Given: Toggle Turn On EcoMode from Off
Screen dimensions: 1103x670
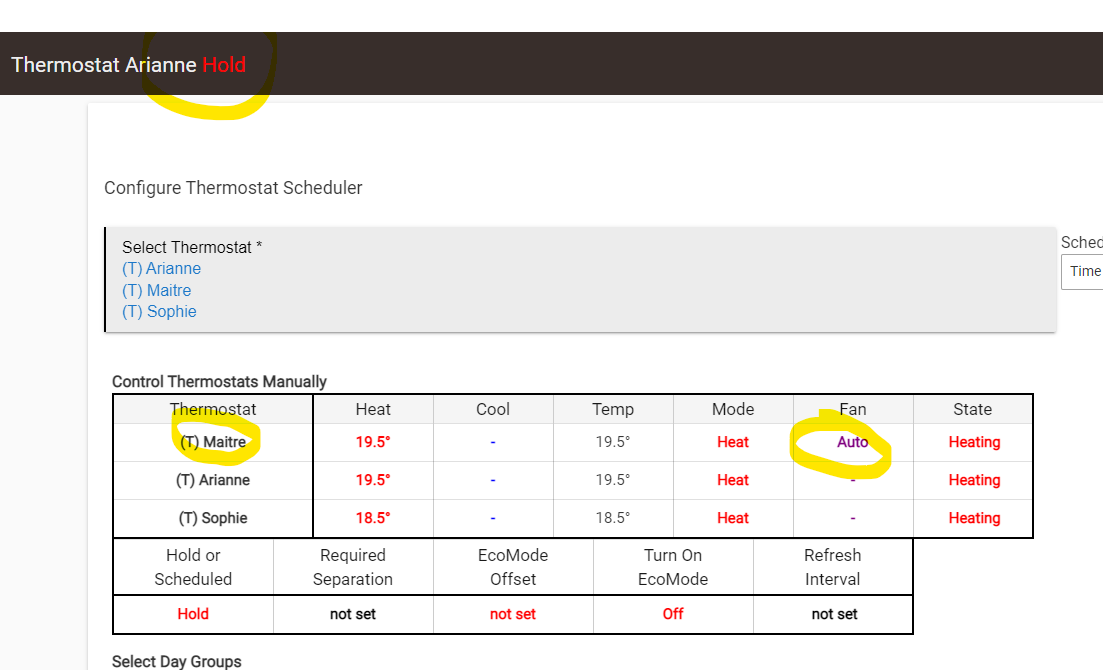Looking at the screenshot, I should pos(673,614).
